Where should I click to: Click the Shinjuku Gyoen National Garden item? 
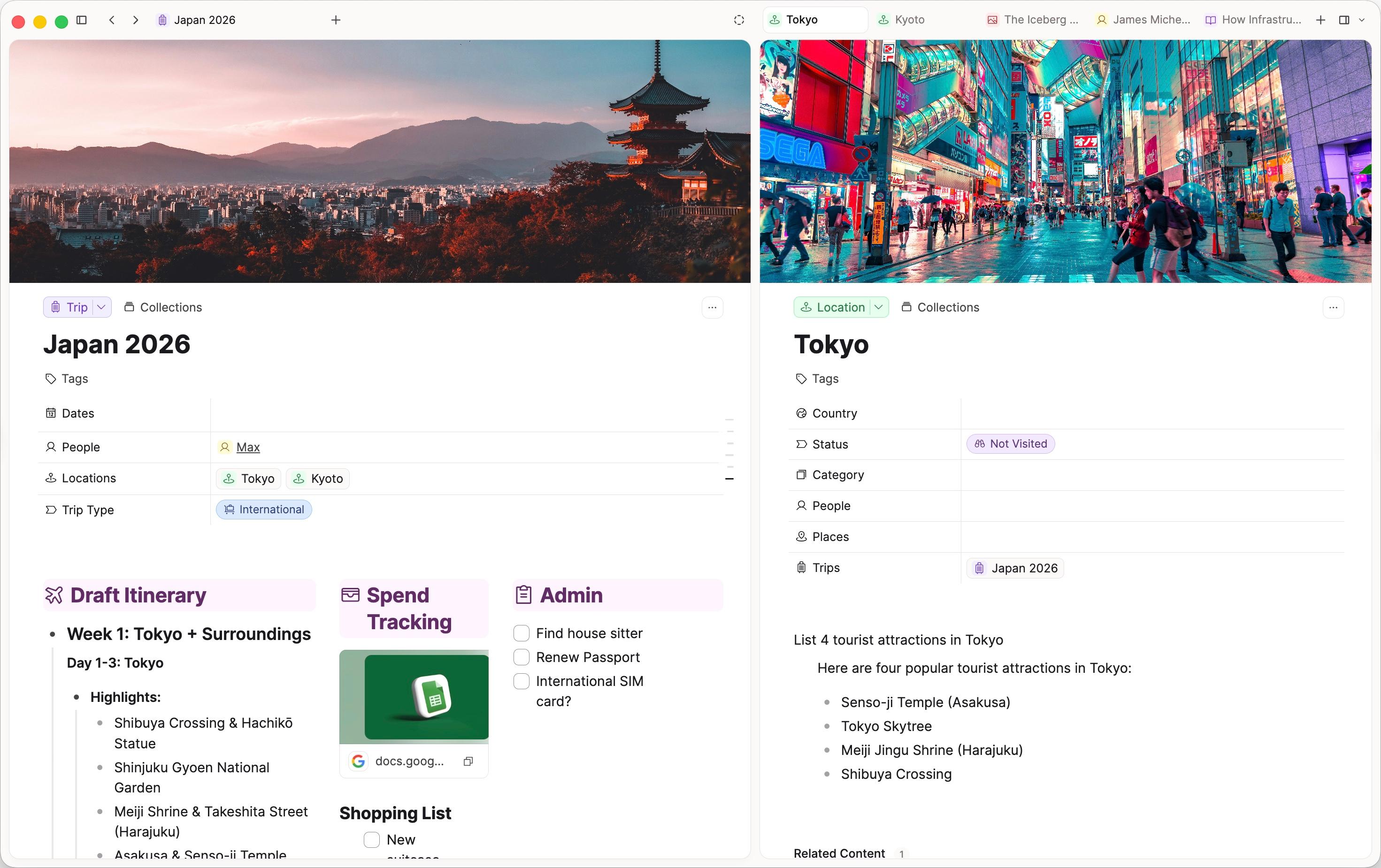(192, 777)
